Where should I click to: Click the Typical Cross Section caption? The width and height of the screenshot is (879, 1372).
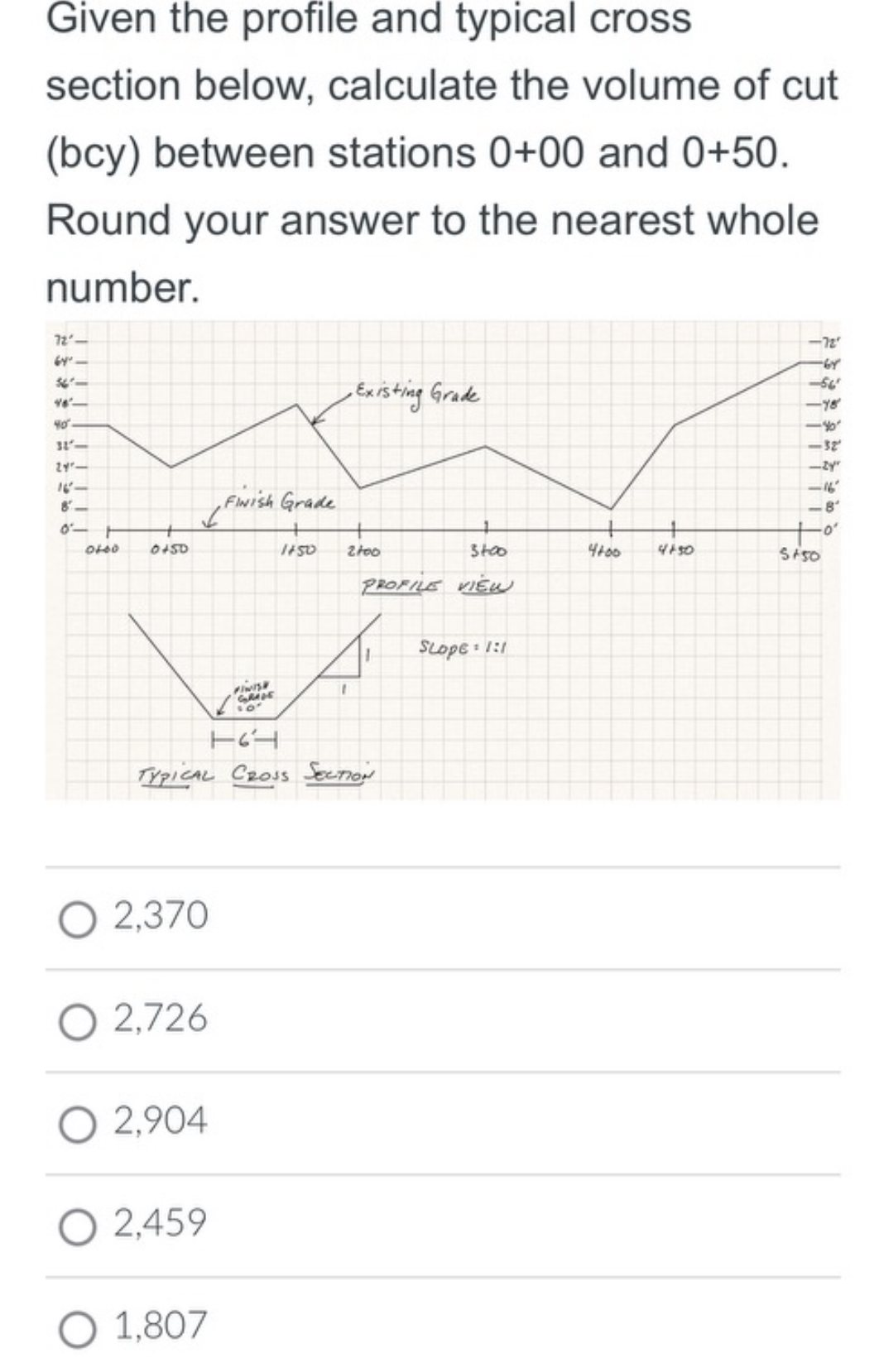(256, 775)
